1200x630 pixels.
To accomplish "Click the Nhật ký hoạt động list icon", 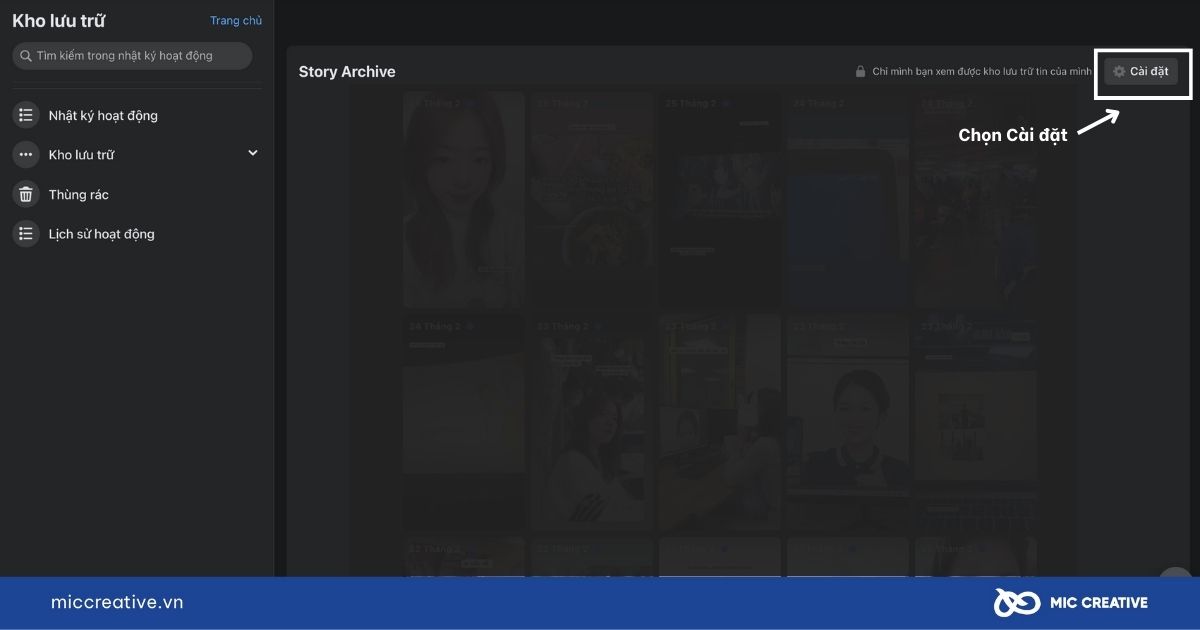I will point(26,115).
